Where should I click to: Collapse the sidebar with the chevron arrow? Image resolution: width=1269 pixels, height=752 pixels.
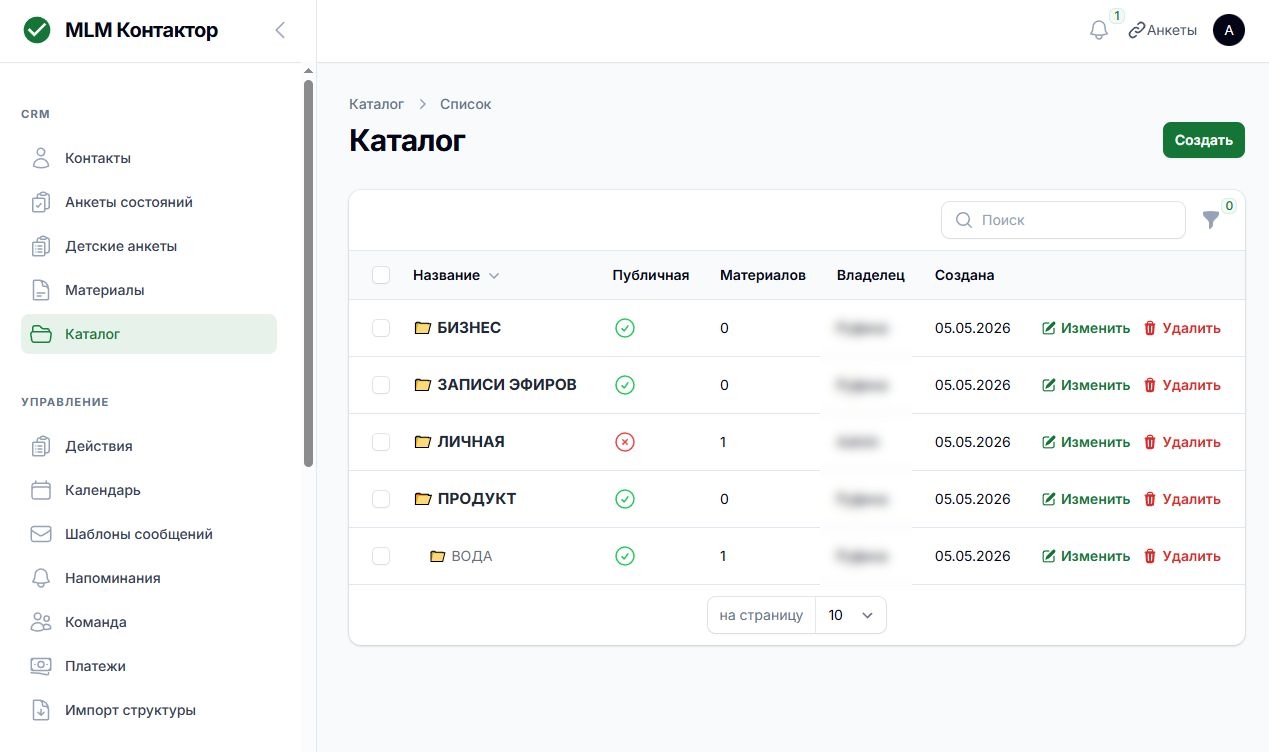tap(280, 30)
